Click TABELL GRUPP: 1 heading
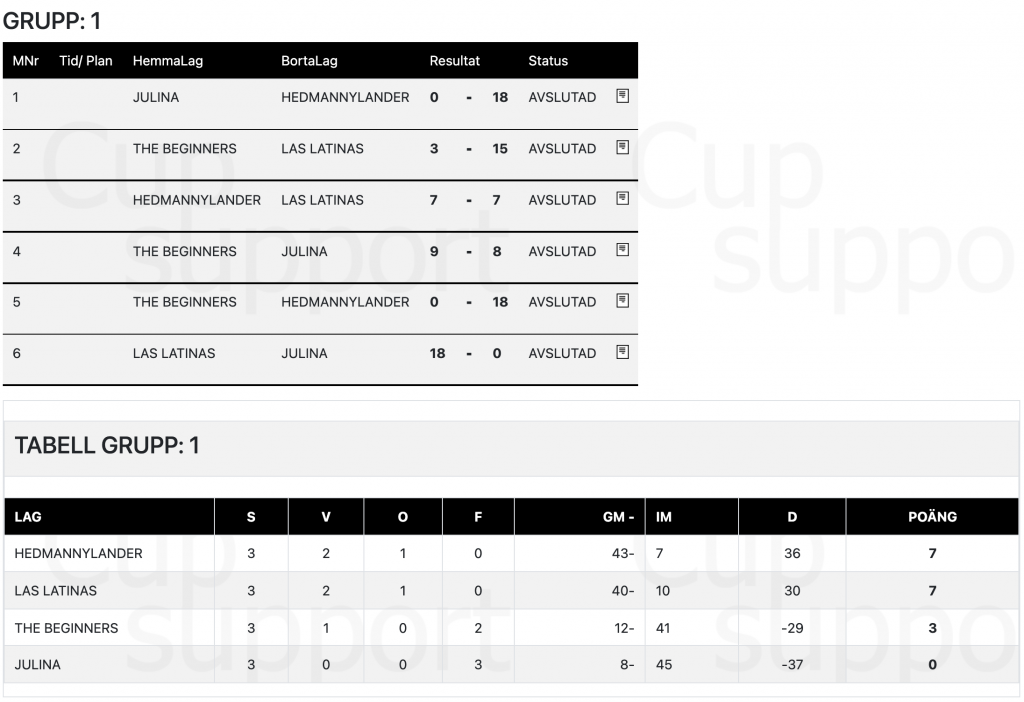The height and width of the screenshot is (702, 1024). [x=106, y=445]
